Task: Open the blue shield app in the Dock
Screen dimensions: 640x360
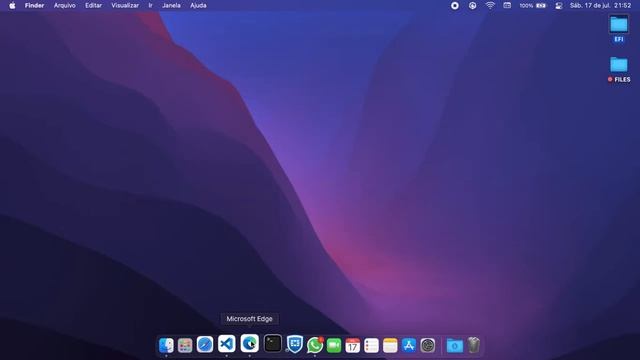Action: (295, 344)
